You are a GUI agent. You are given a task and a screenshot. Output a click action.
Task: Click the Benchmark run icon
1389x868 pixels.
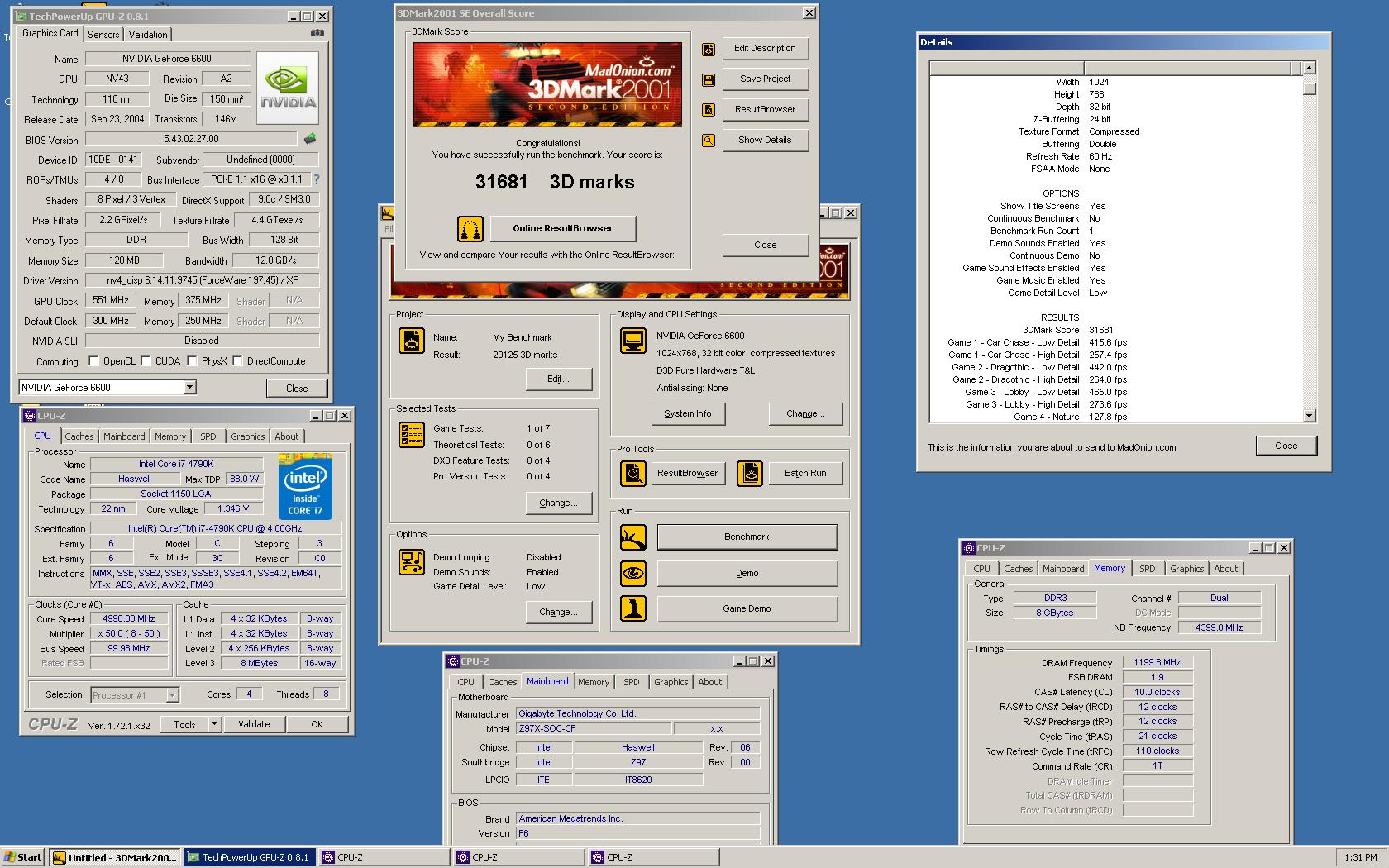click(x=633, y=537)
